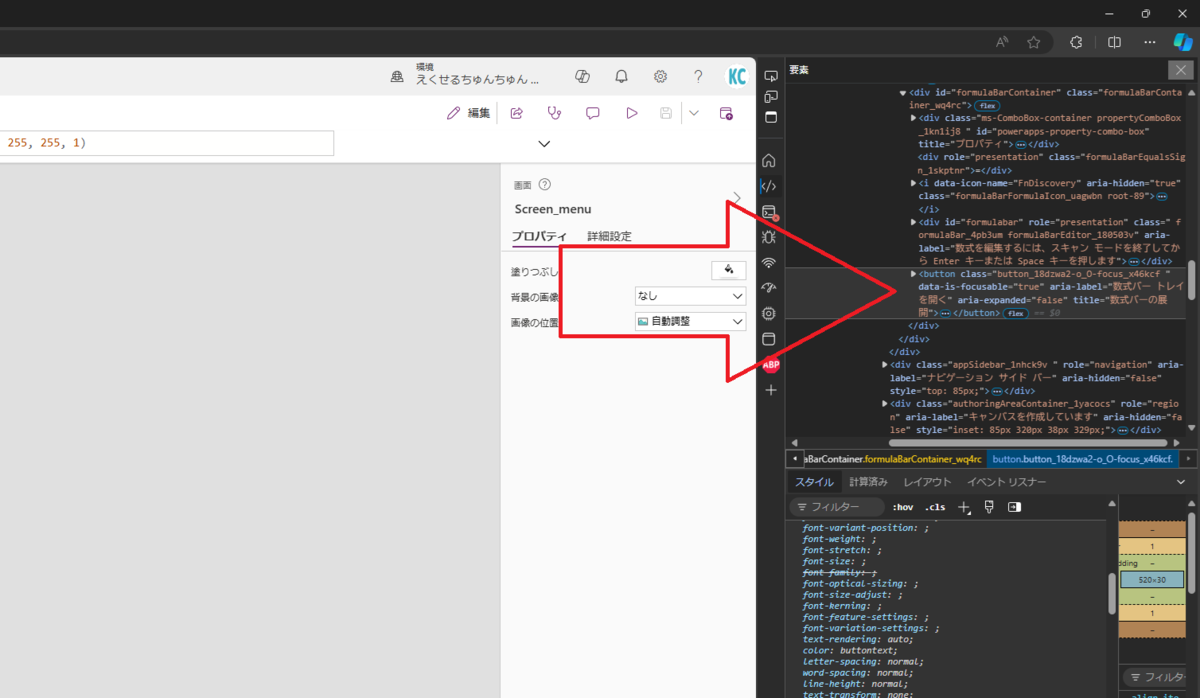This screenshot has height=698, width=1200.
Task: Preview the app with the play icon
Action: pos(631,113)
